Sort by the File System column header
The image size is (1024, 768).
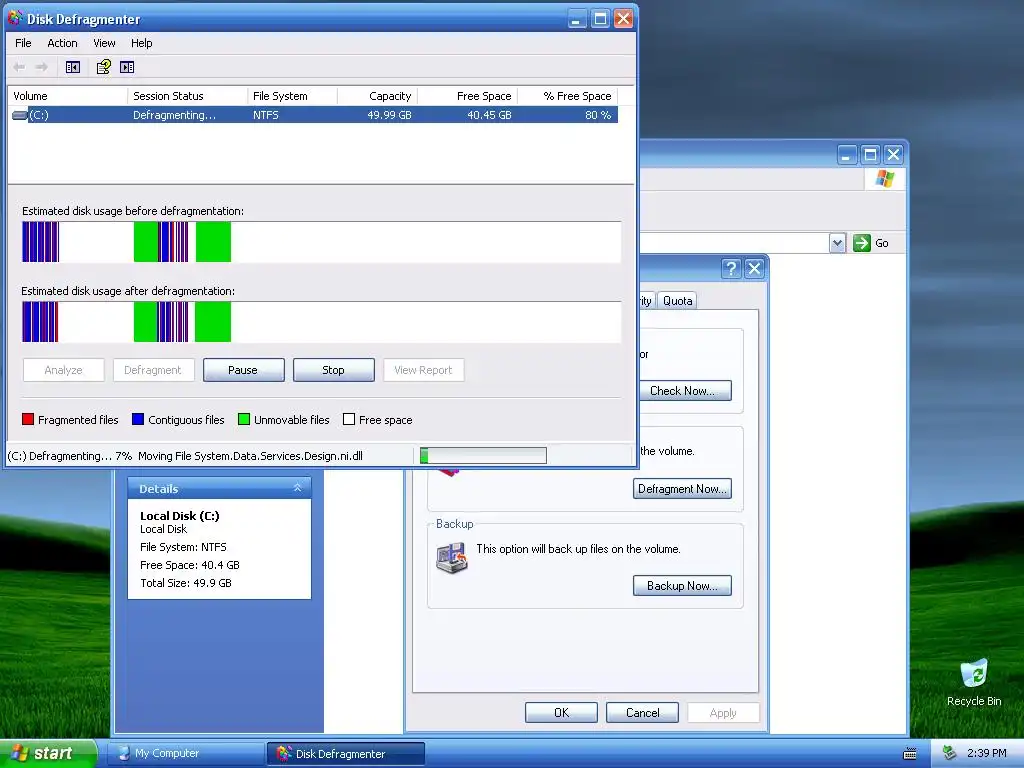click(293, 96)
